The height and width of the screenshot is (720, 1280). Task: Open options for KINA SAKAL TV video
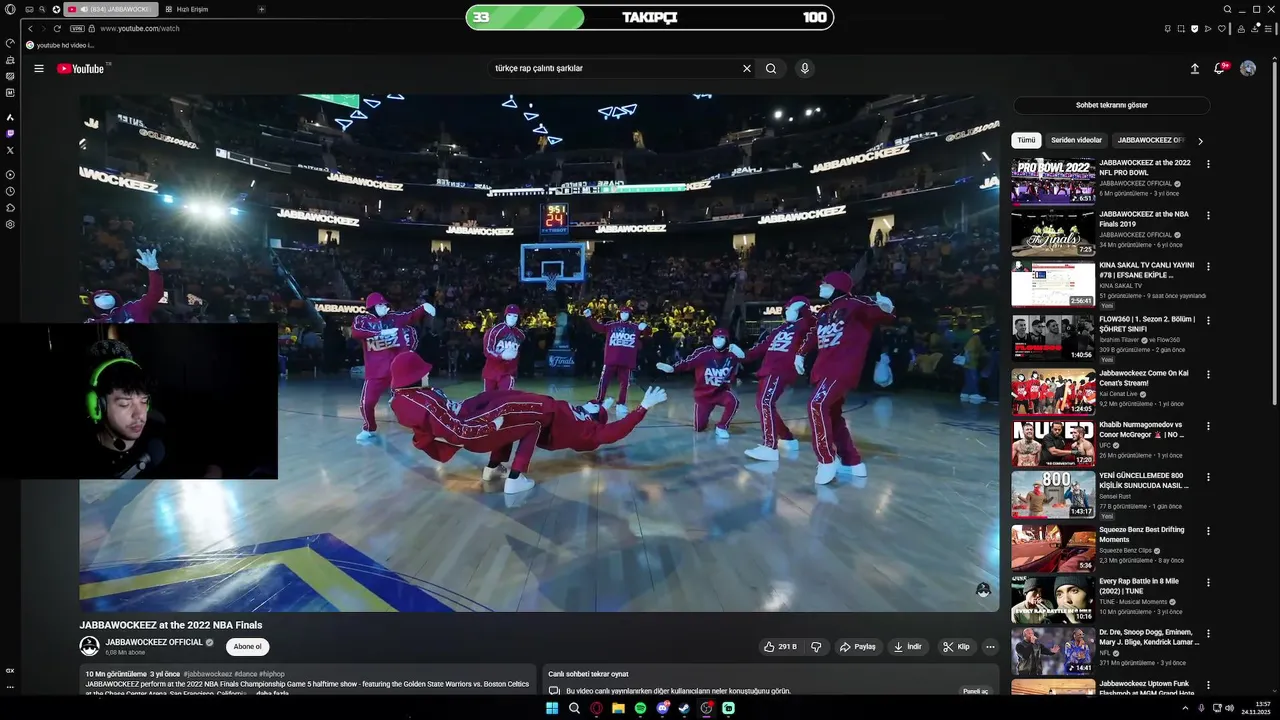pos(1208,267)
